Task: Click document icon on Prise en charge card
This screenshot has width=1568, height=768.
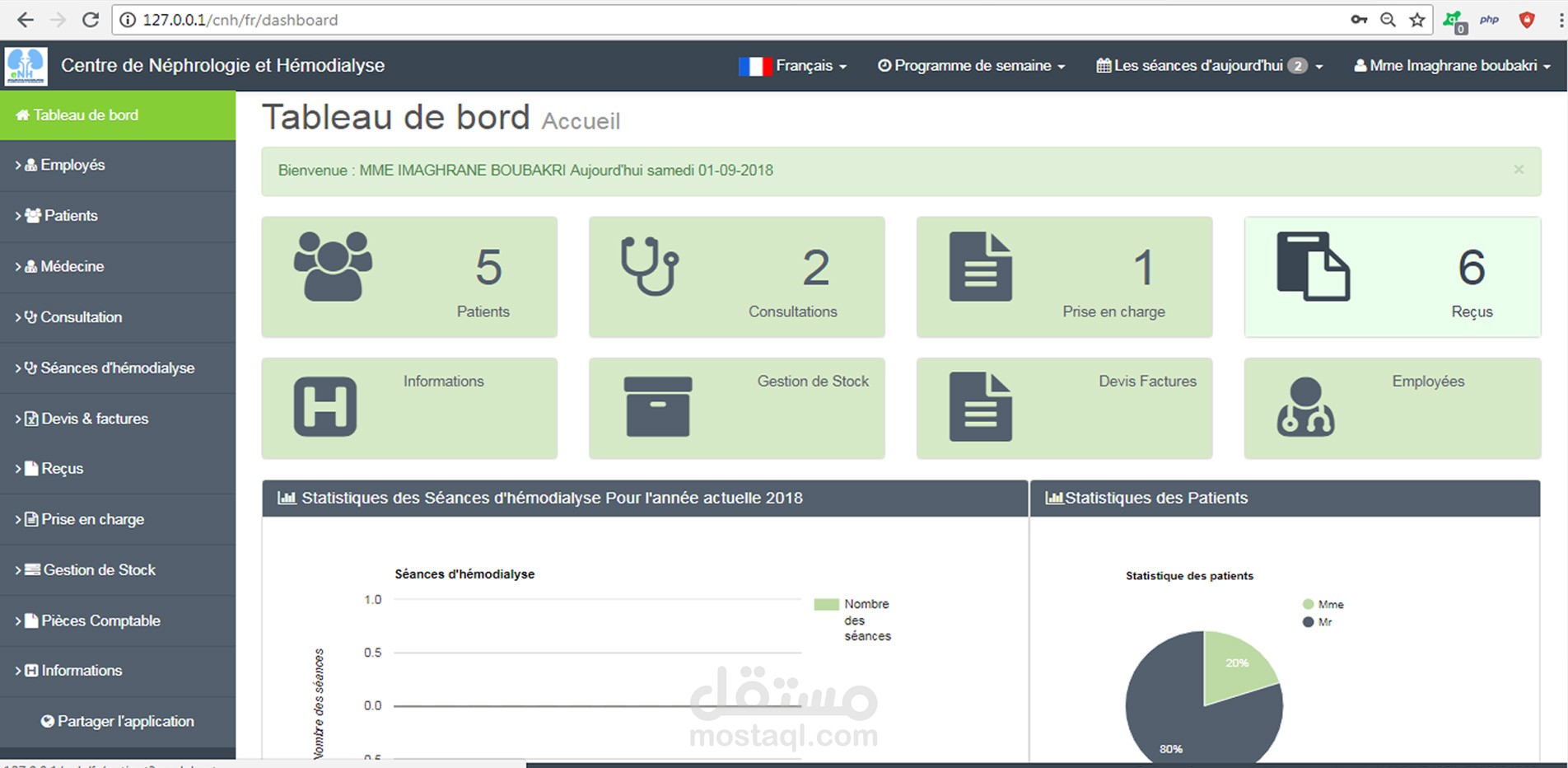Action: click(x=980, y=266)
